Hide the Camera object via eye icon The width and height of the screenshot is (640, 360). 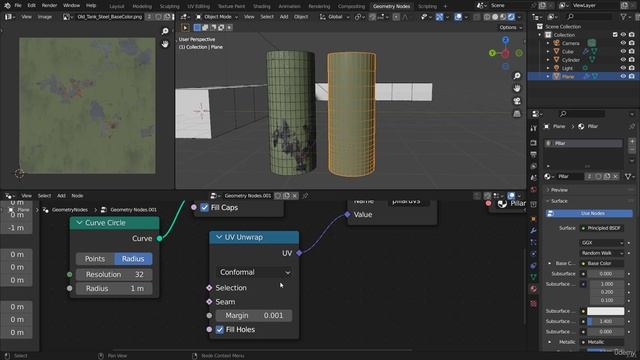tap(623, 43)
